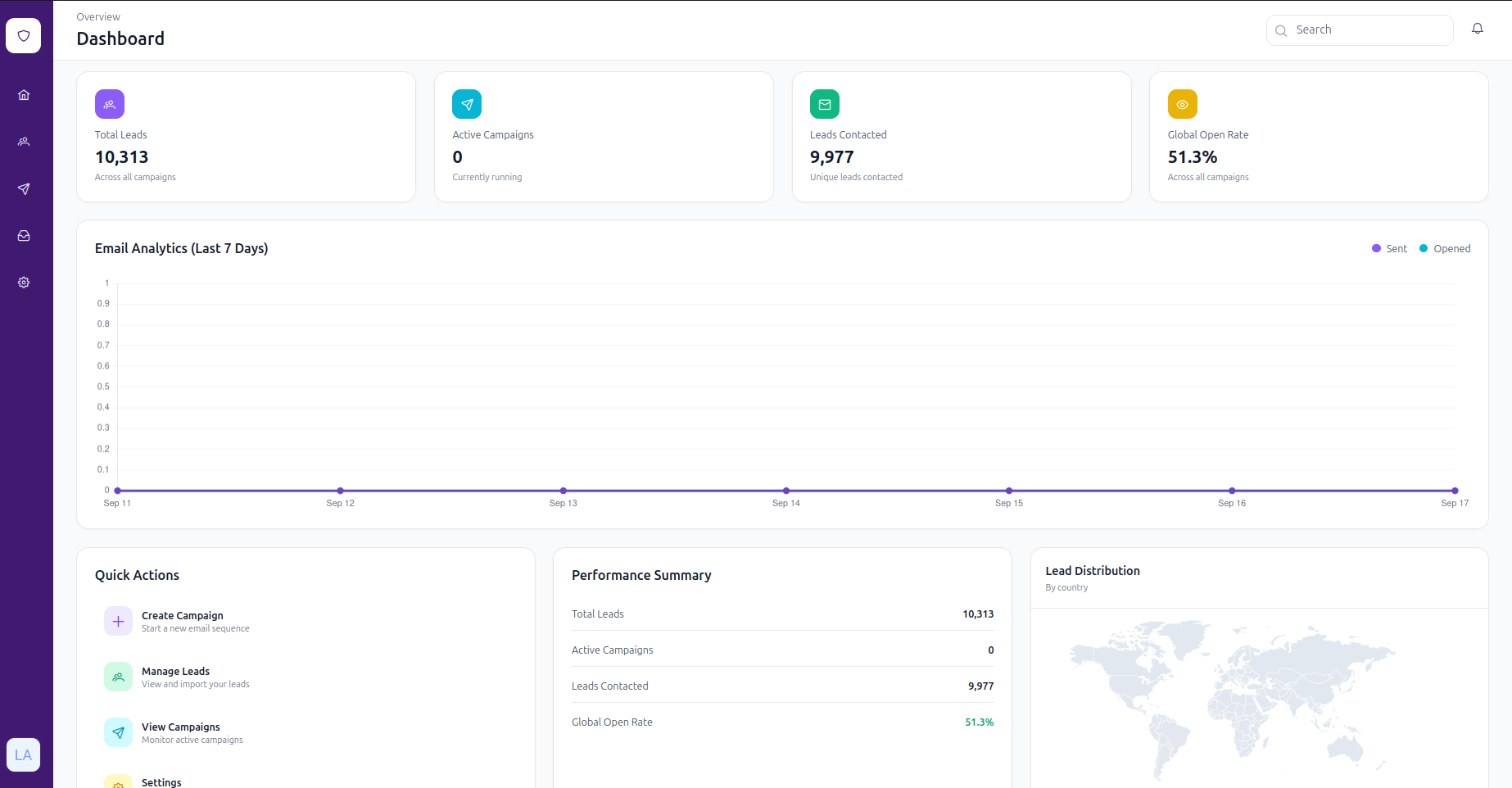Viewport: 1512px width, 788px height.
Task: Select the Sep 13 data point
Action: [564, 491]
